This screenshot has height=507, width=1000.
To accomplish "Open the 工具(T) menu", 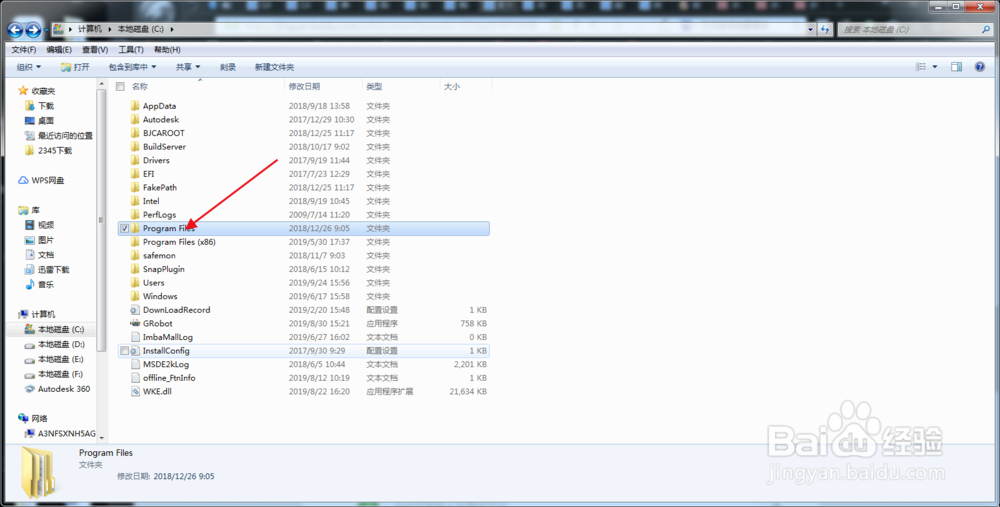I will pos(131,50).
